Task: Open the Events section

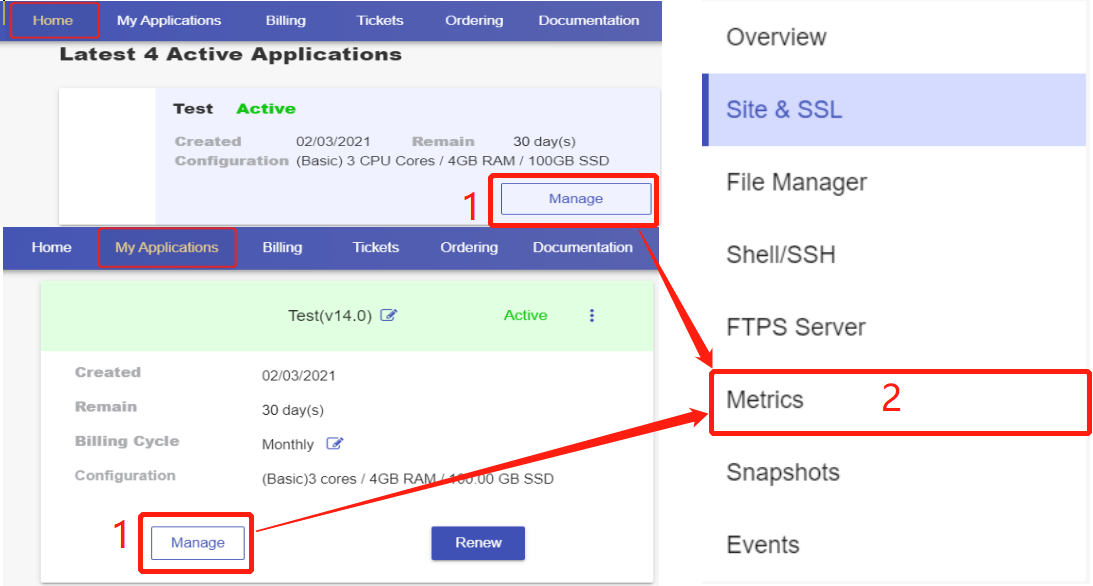Action: pyautogui.click(x=762, y=545)
